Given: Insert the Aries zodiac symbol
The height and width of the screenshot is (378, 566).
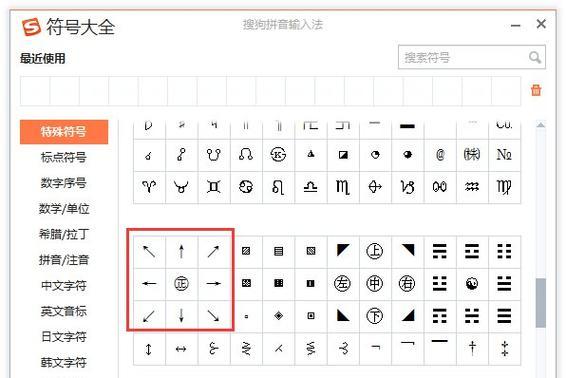Looking at the screenshot, I should pyautogui.click(x=149, y=187).
